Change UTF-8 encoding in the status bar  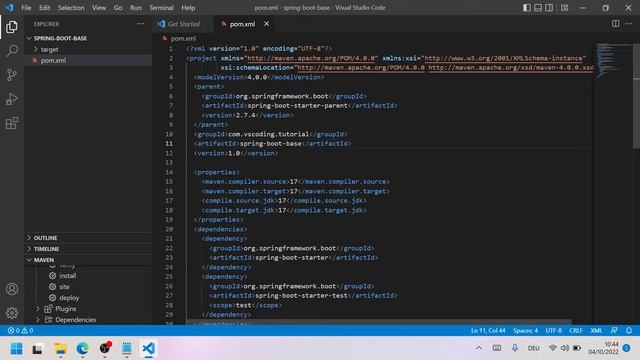pos(553,331)
